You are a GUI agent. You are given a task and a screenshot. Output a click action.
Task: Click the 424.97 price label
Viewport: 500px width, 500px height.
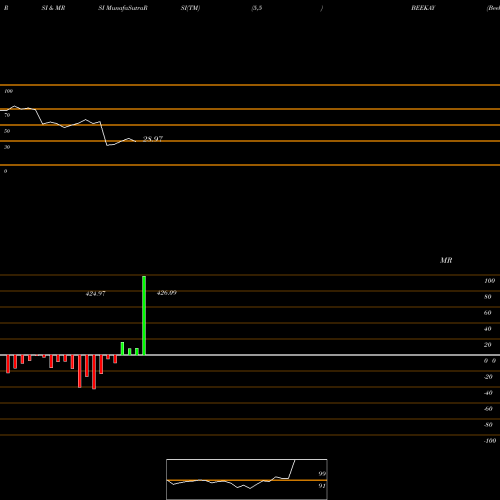pyautogui.click(x=96, y=294)
